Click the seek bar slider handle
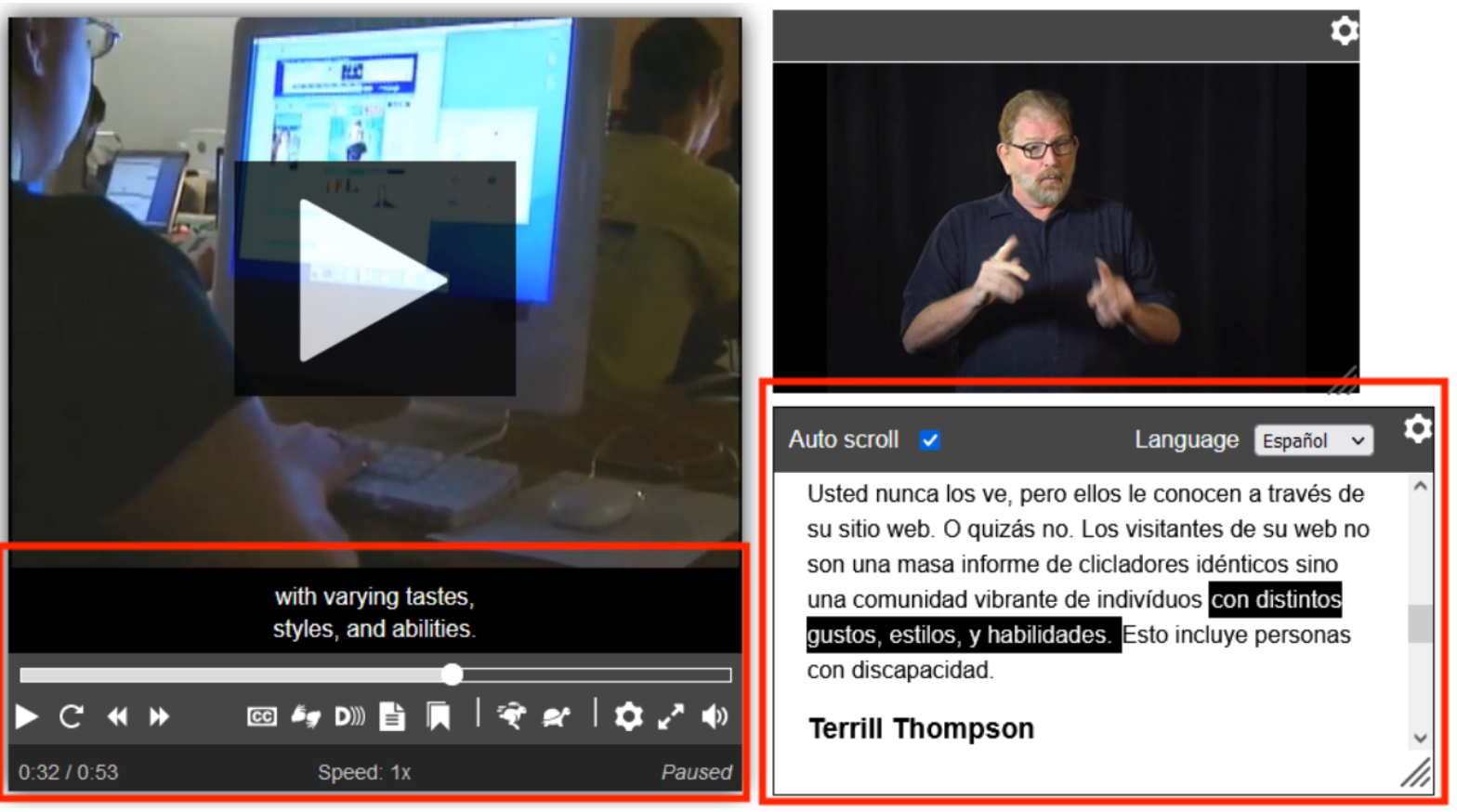The height and width of the screenshot is (812, 1457). point(452,674)
